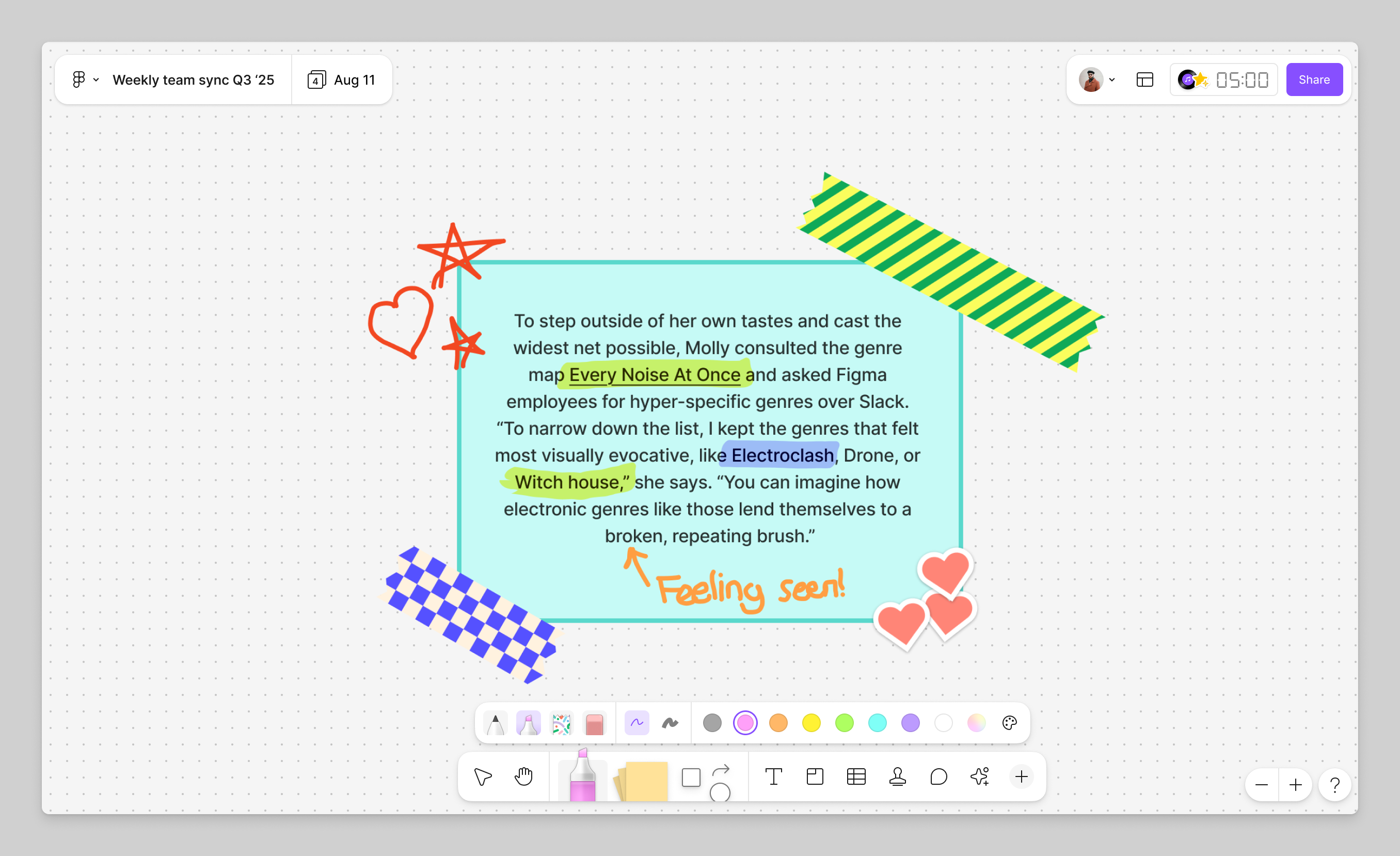
Task: Rename file title Weekly team sync Q3 '25
Action: (x=193, y=80)
